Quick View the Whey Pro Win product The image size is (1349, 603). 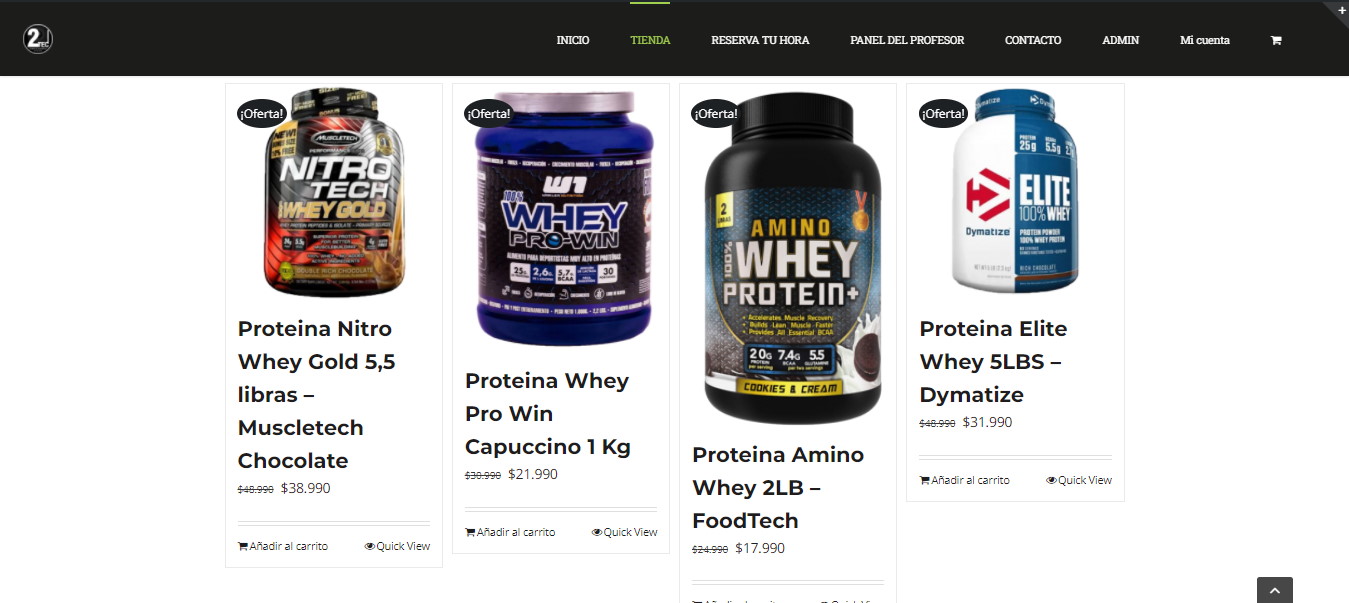(624, 532)
